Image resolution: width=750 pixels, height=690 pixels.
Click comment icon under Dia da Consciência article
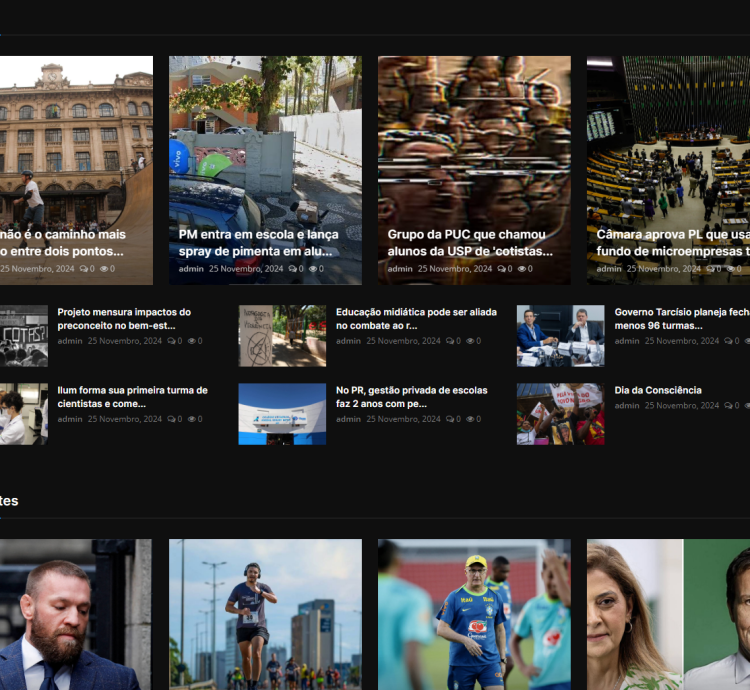point(728,406)
